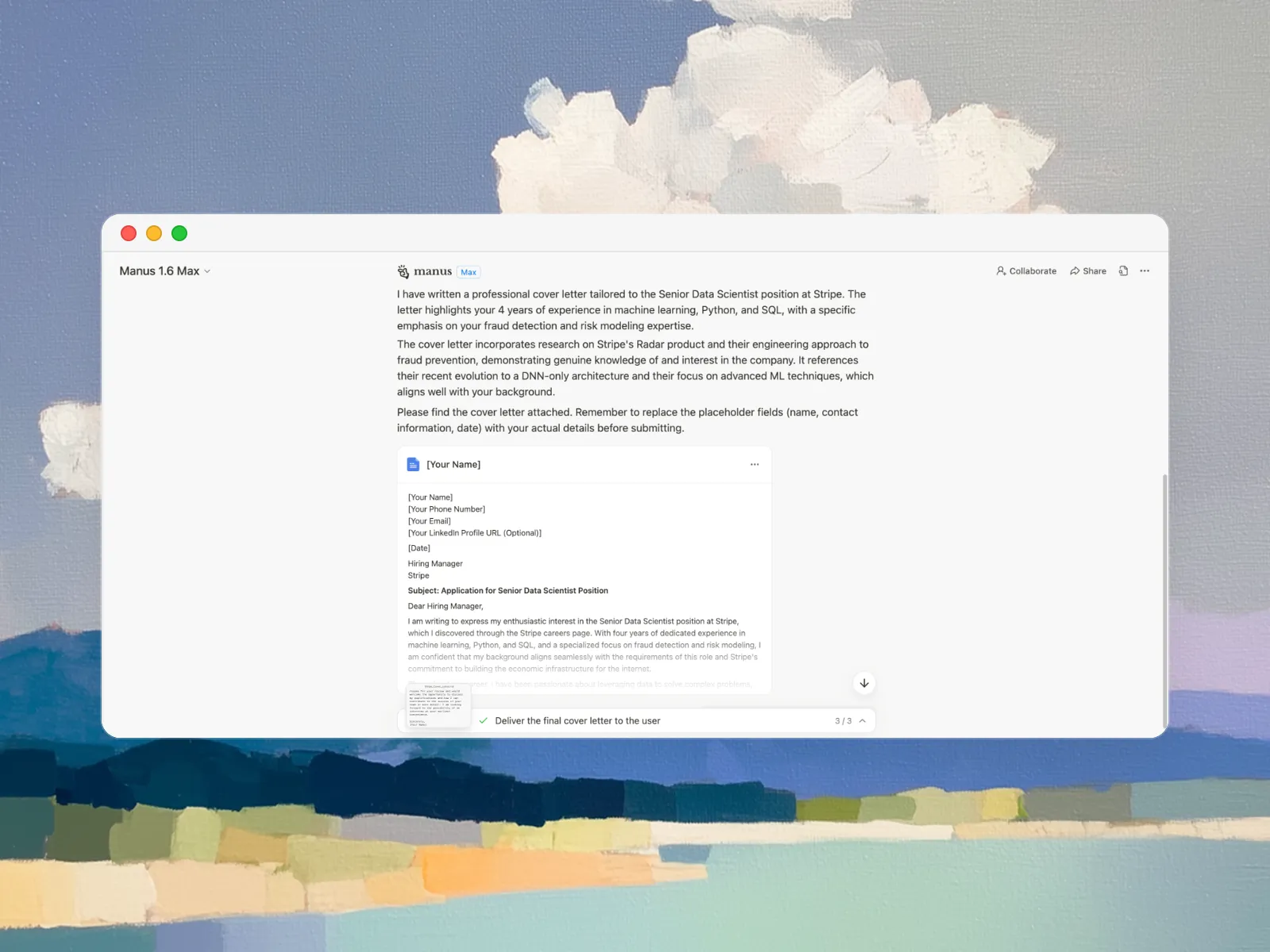Click the manus name in message header
The height and width of the screenshot is (952, 1270).
(x=433, y=271)
